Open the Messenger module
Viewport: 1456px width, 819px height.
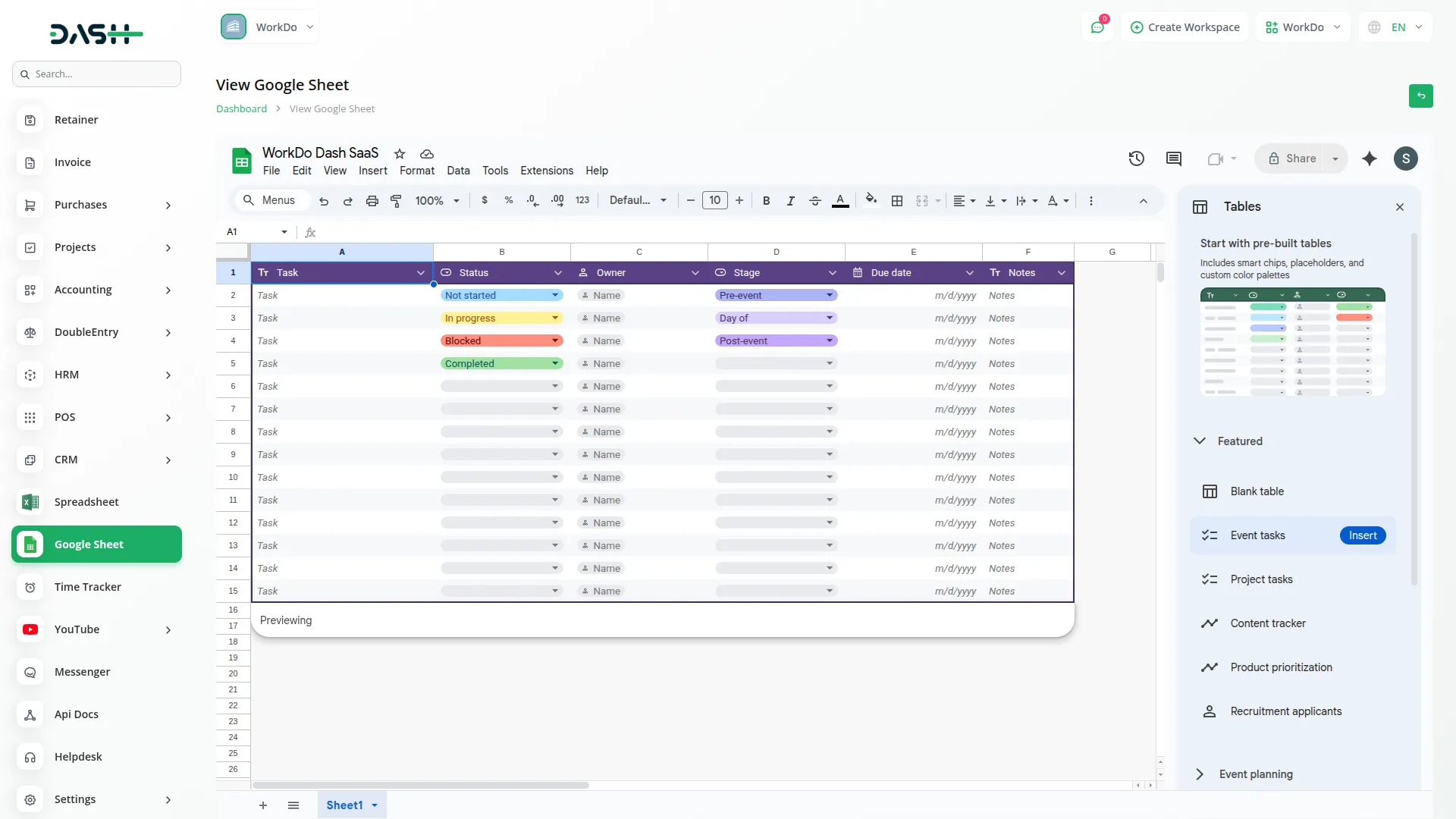pyautogui.click(x=83, y=672)
